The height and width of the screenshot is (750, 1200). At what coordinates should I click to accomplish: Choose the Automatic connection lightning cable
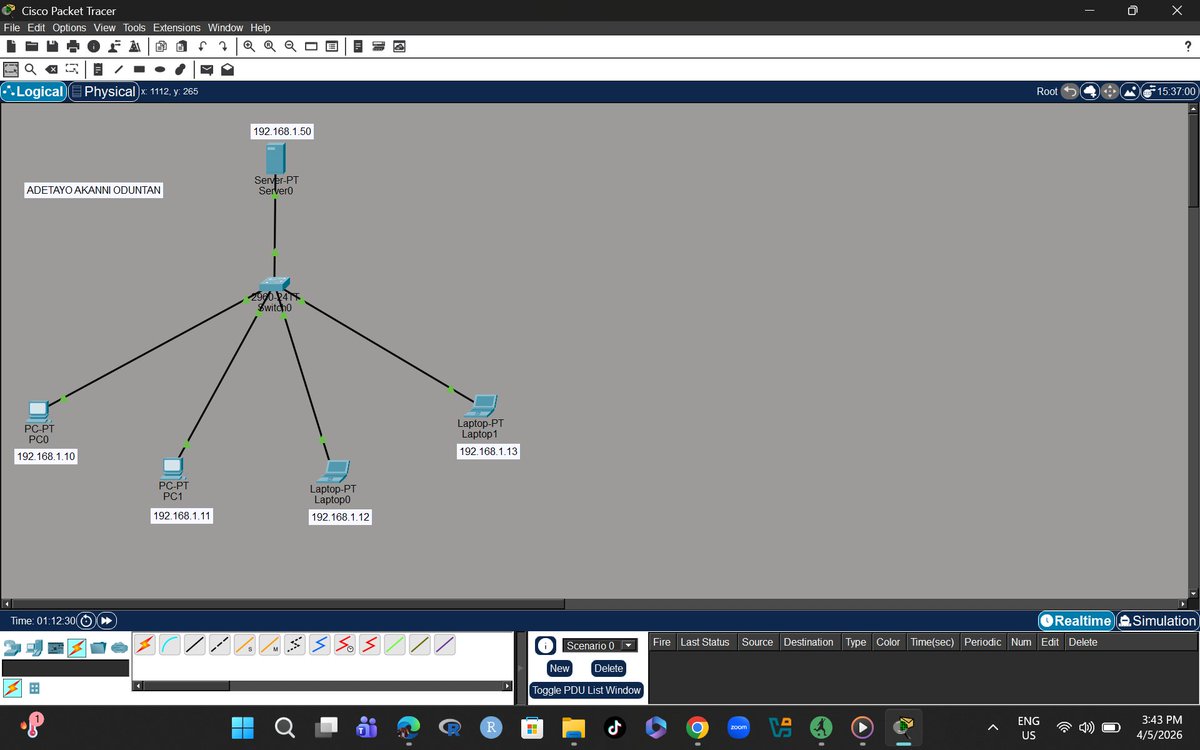(x=145, y=645)
